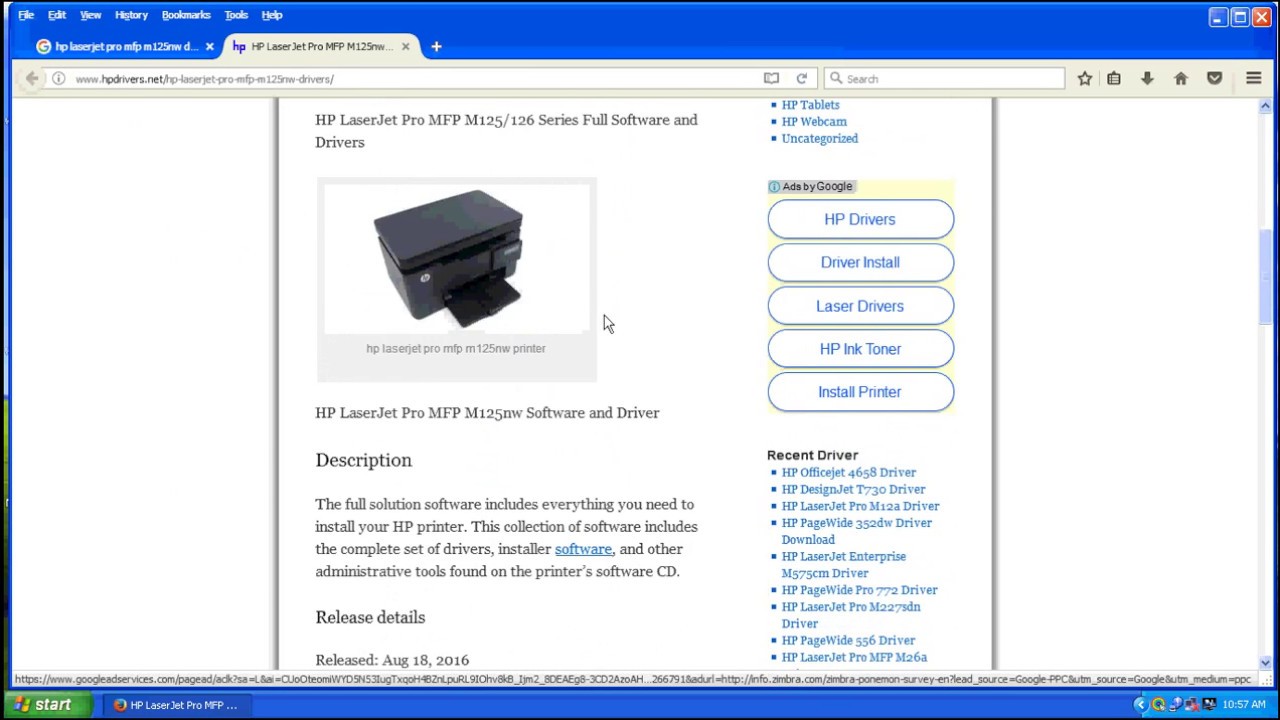
Task: Open the HP Tablets category link
Action: point(810,105)
